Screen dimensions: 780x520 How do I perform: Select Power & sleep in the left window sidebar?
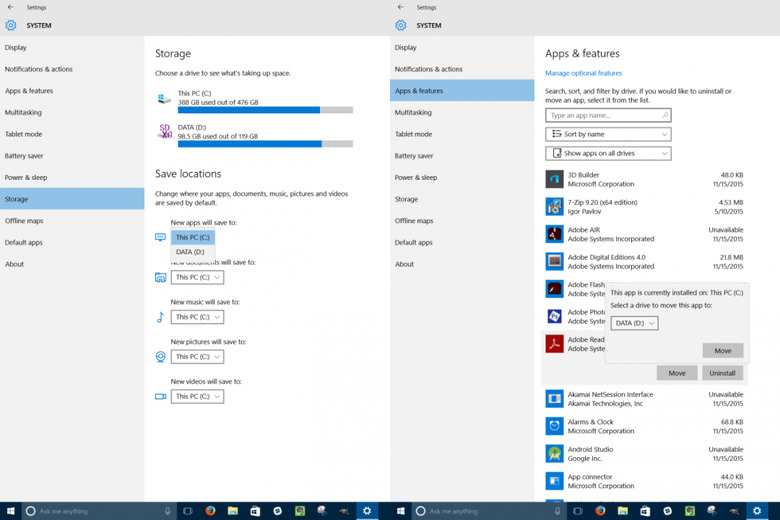click(x=72, y=177)
